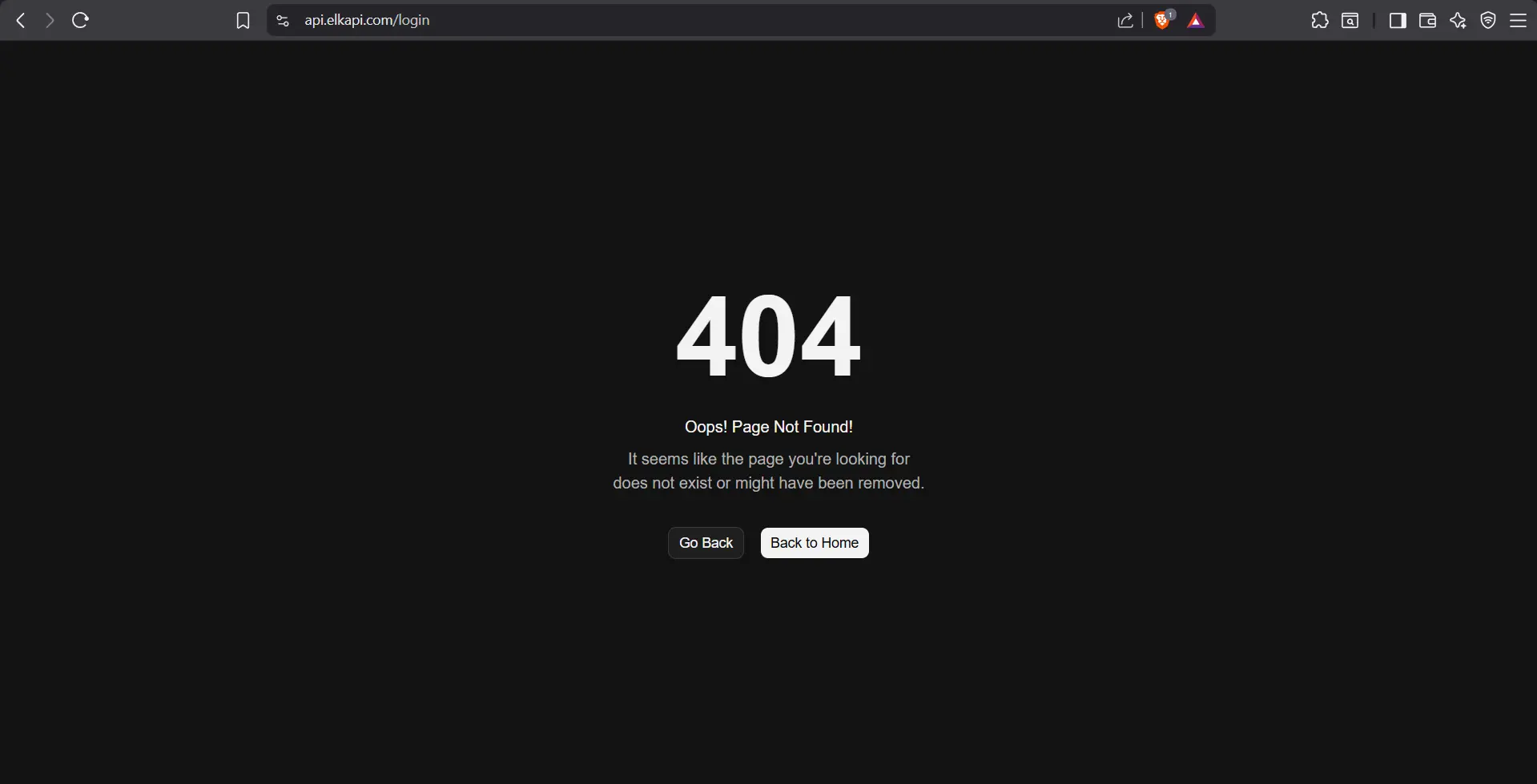Viewport: 1537px width, 784px height.
Task: Click the Go Back button
Action: point(706,543)
